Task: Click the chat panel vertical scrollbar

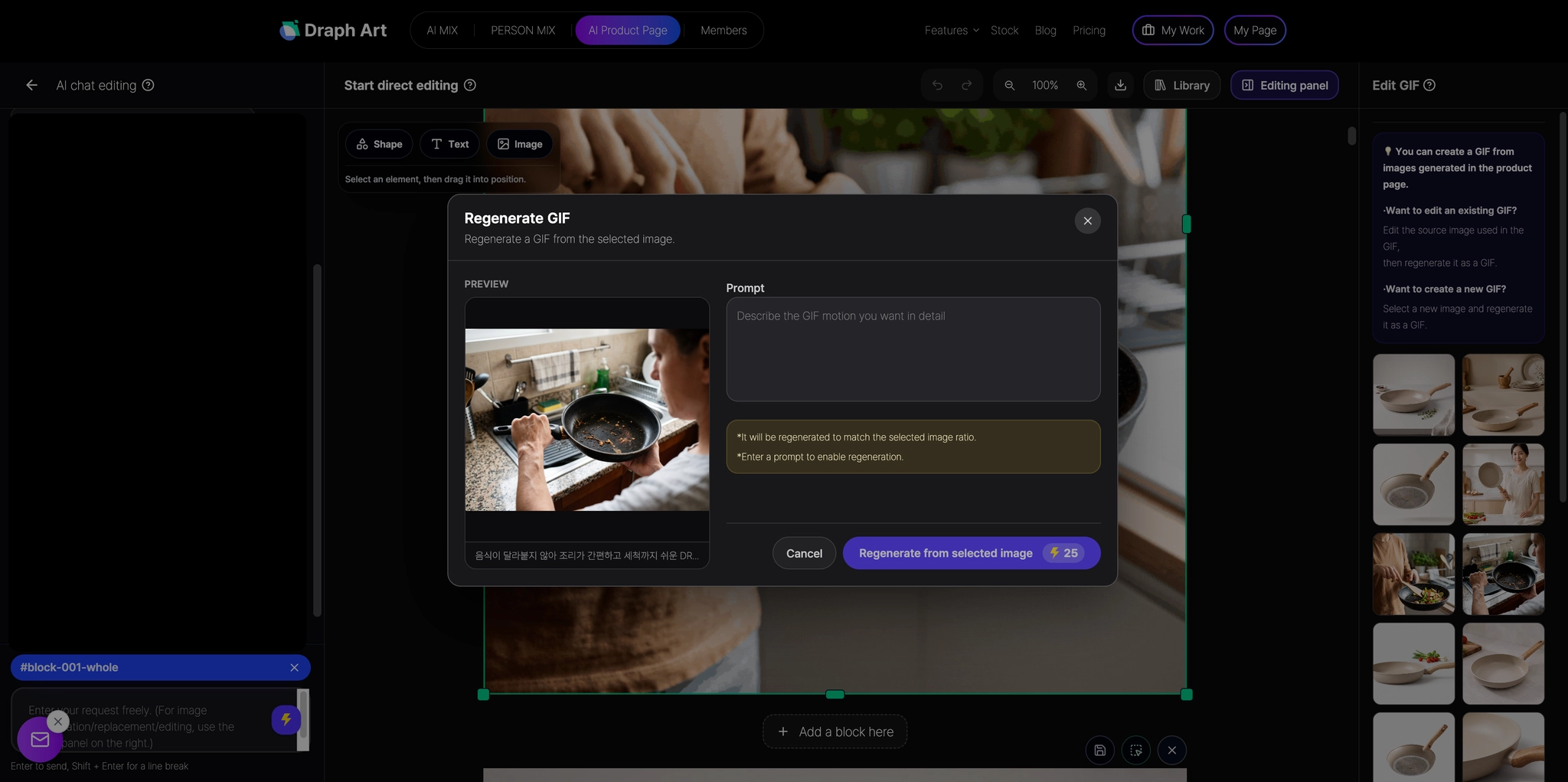Action: tap(317, 440)
